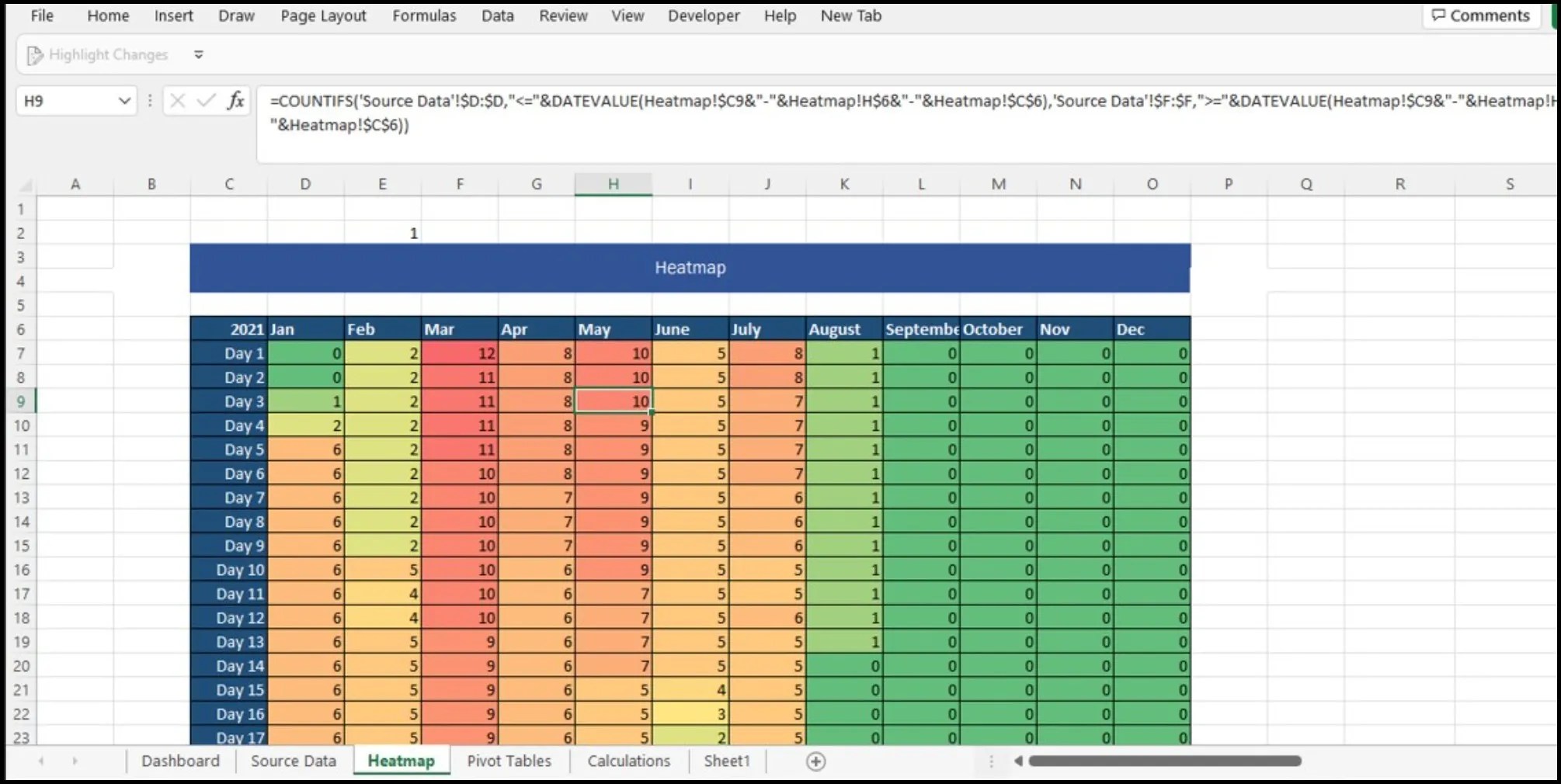Click the Insert Function fx icon
The width and height of the screenshot is (1561, 784).
click(235, 101)
